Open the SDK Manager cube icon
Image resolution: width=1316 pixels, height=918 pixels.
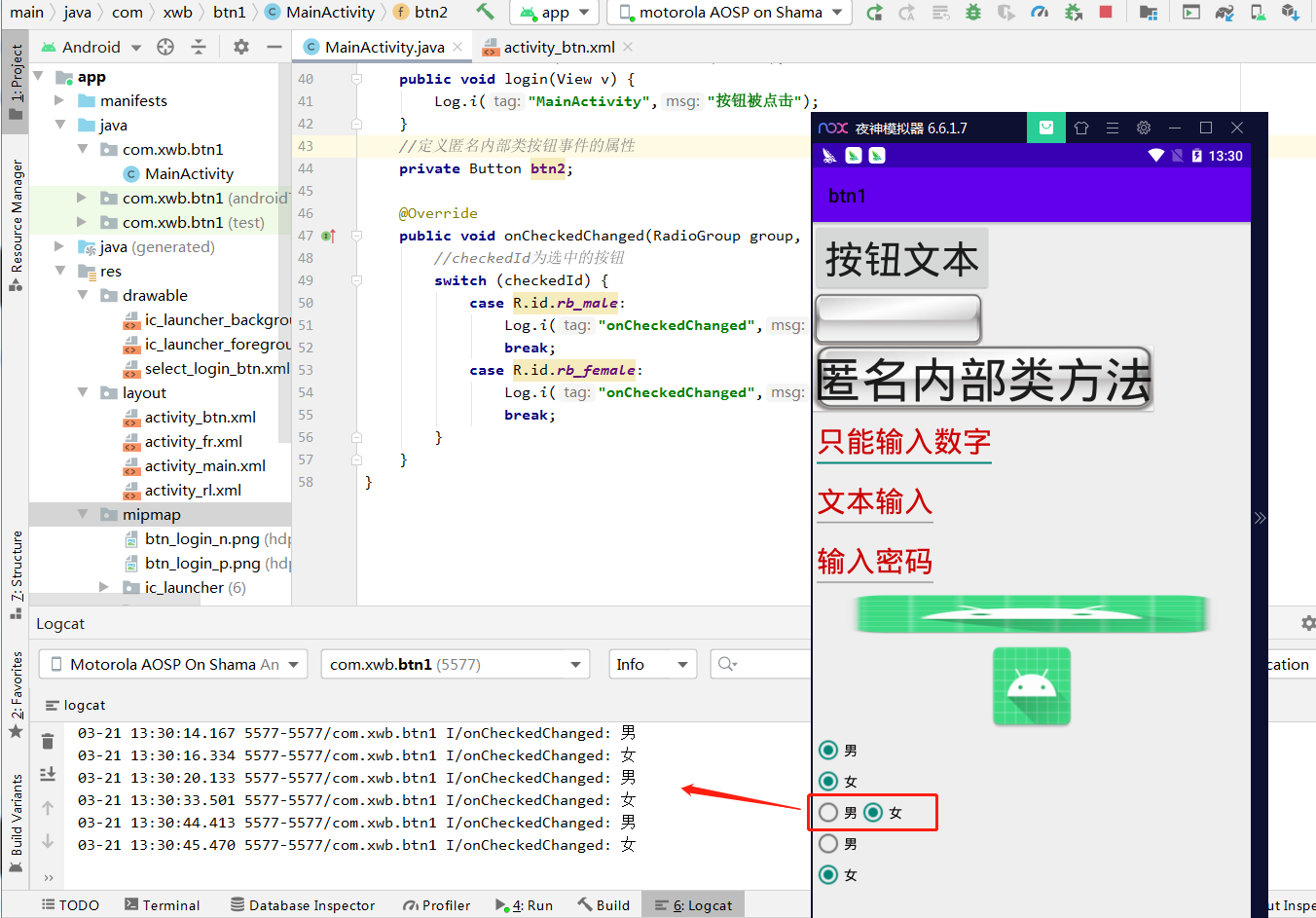click(1293, 13)
